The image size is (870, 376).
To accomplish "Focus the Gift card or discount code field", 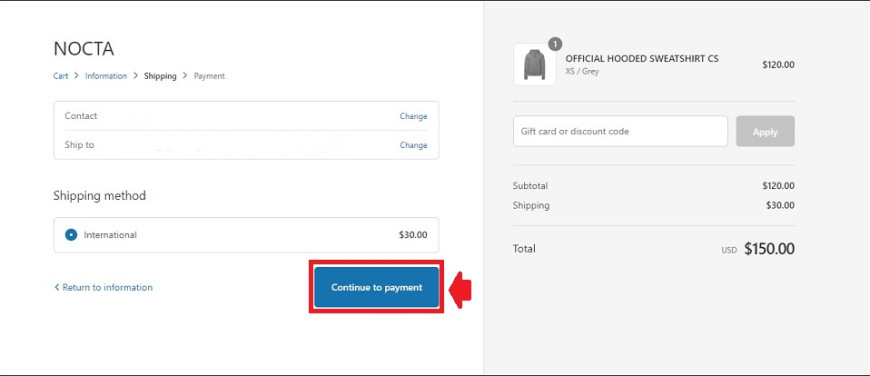I will pyautogui.click(x=620, y=131).
